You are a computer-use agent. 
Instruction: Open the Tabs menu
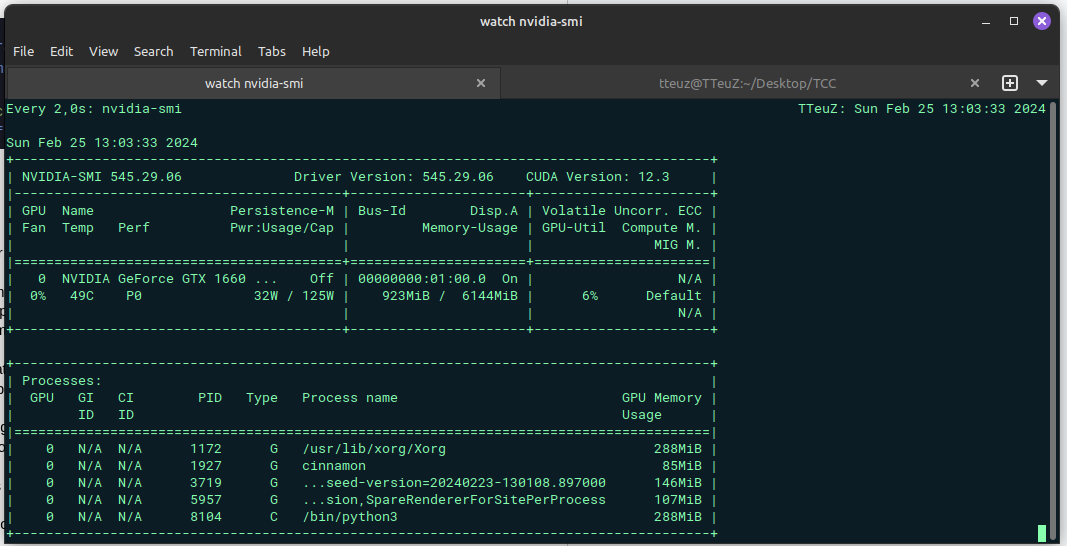pos(272,51)
